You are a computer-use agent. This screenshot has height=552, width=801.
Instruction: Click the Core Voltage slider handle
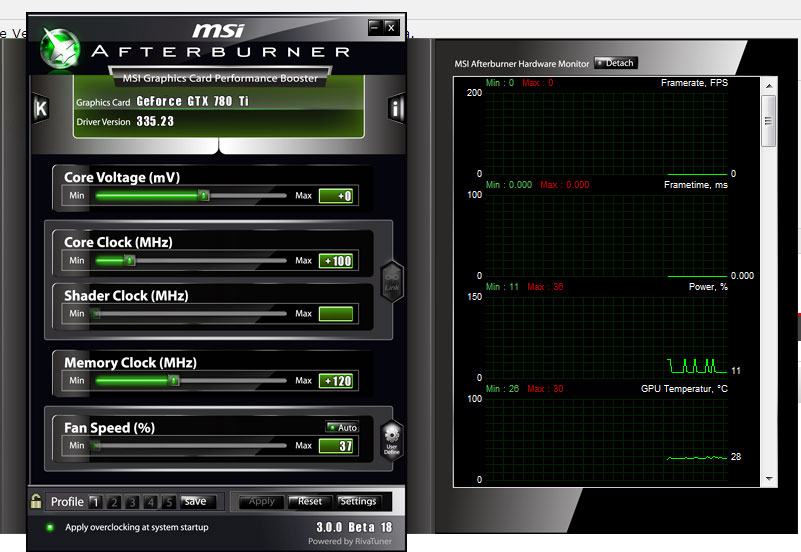(x=204, y=196)
